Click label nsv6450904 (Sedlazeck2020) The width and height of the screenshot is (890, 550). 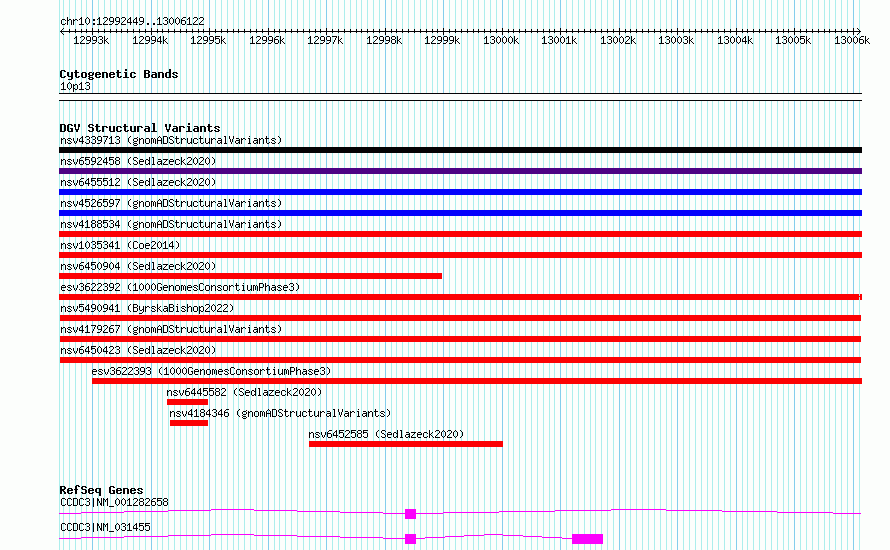138,266
